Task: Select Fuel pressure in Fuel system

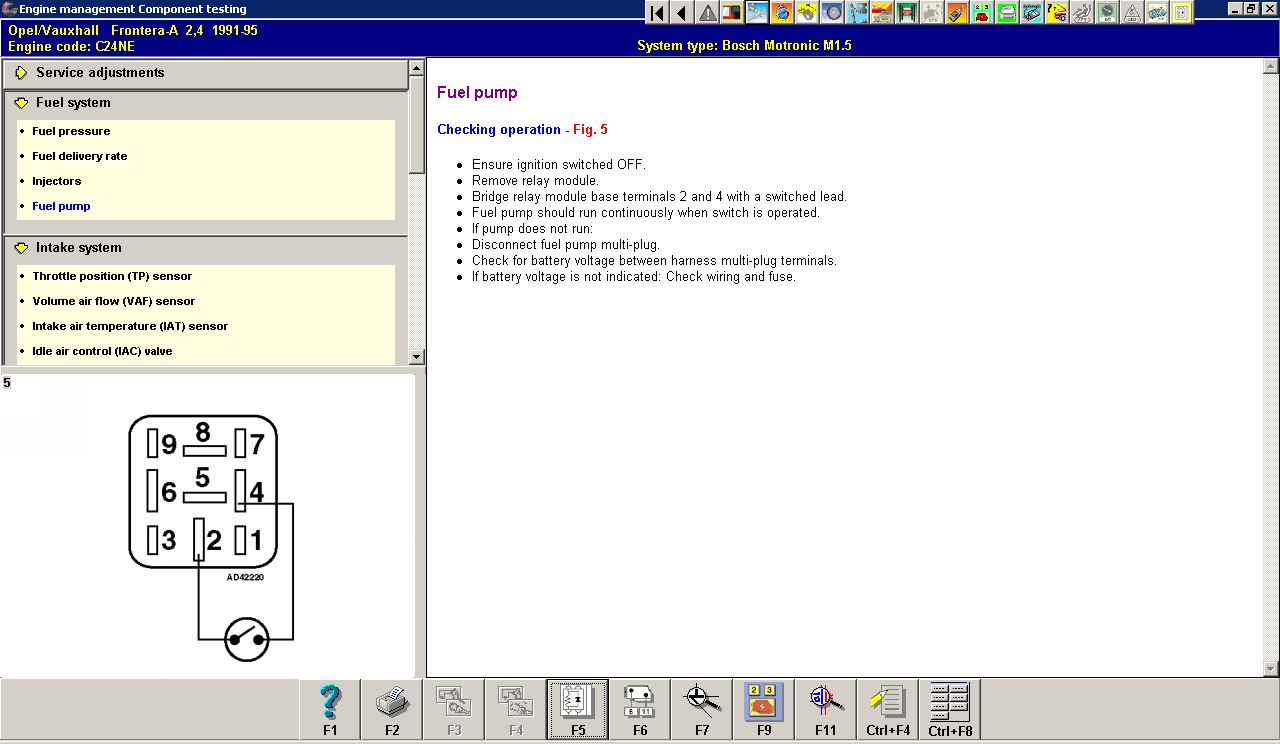Action: [x=71, y=131]
